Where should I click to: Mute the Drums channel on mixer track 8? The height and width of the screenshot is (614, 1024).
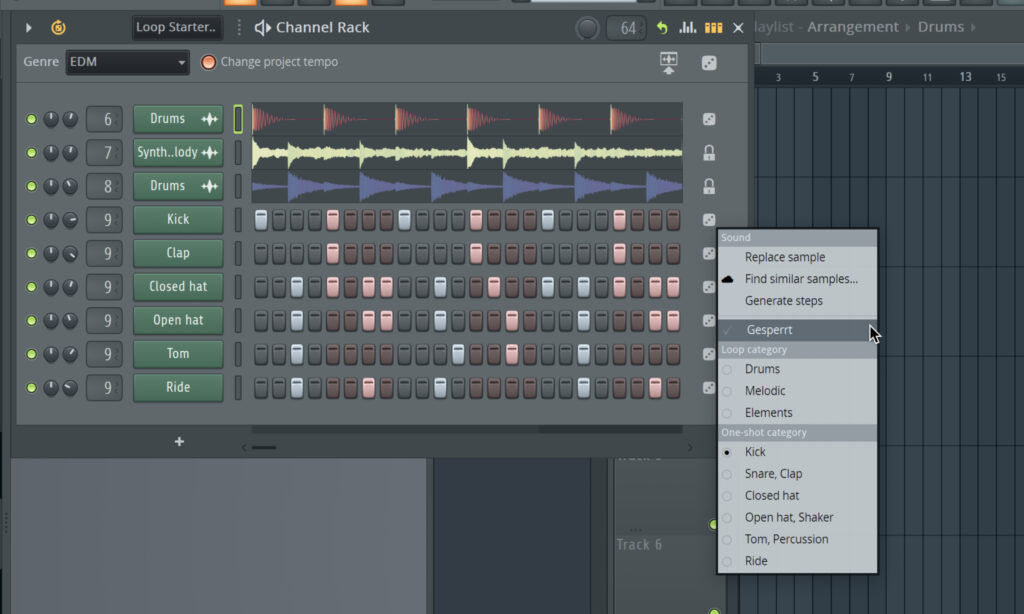click(31, 186)
